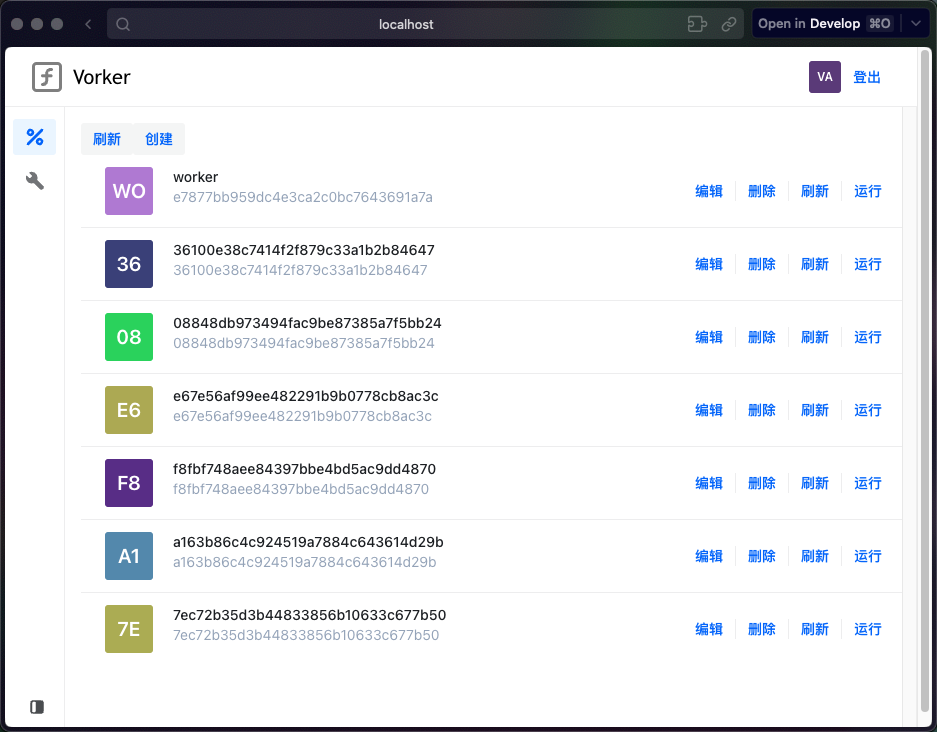The image size is (937, 732).
Task: Click the purple F8 worker avatar
Action: pyautogui.click(x=129, y=483)
